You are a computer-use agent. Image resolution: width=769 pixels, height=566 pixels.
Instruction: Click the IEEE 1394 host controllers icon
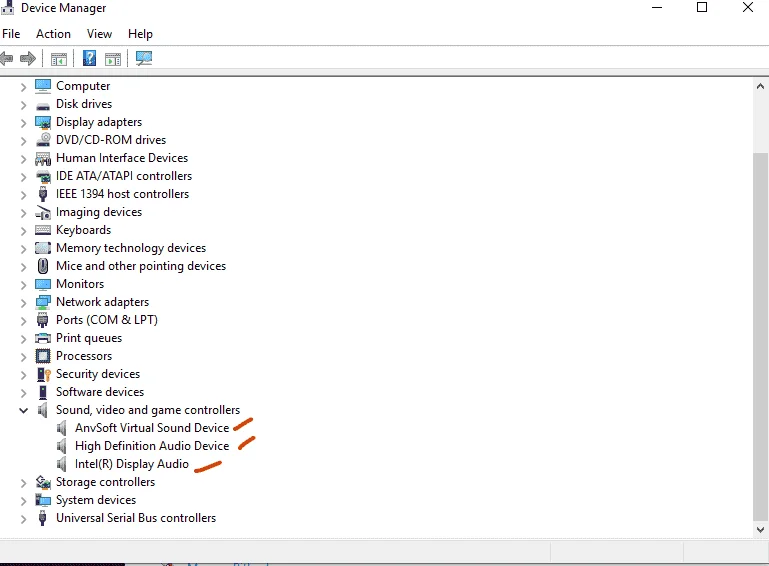click(x=43, y=194)
